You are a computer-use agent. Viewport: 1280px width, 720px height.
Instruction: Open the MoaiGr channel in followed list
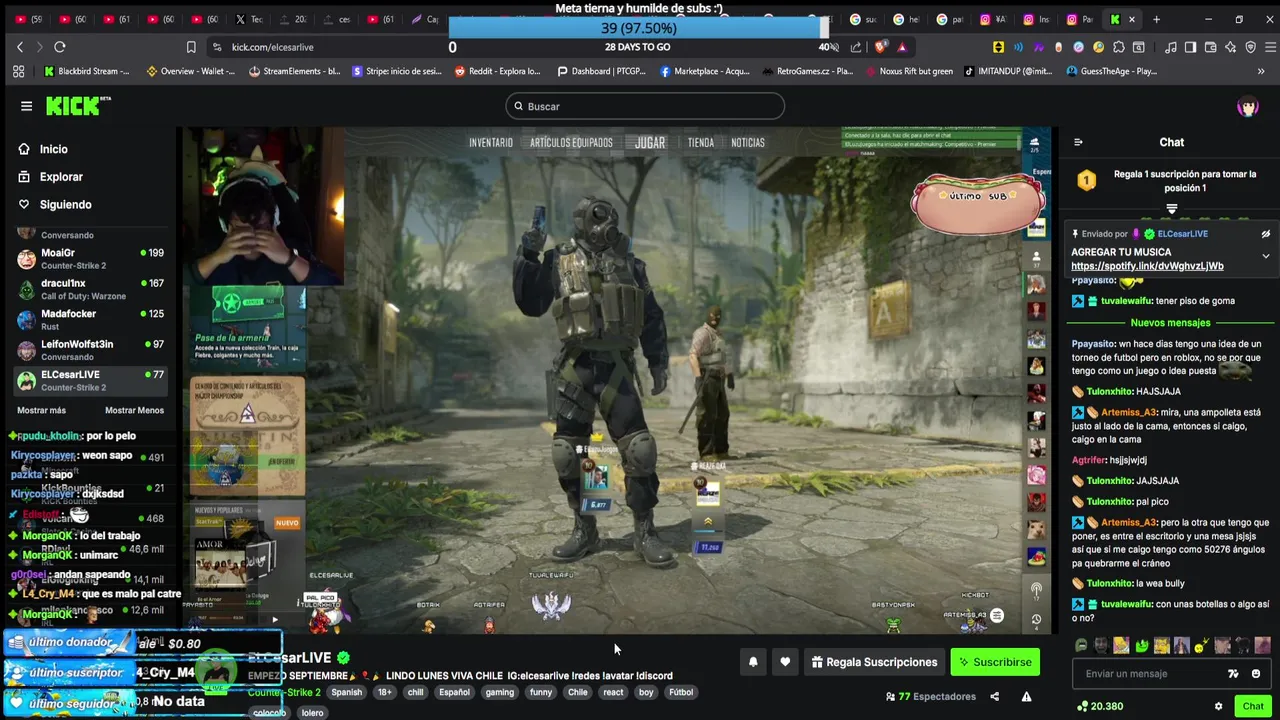pos(90,259)
